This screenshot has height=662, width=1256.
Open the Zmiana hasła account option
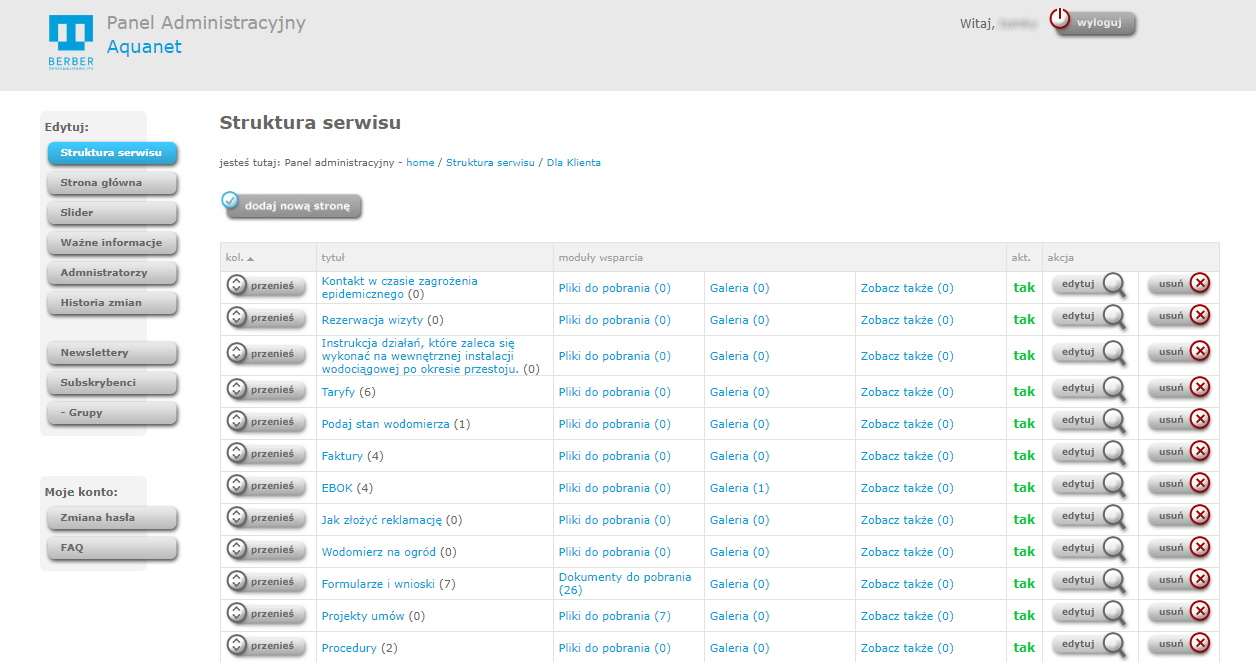[112, 518]
